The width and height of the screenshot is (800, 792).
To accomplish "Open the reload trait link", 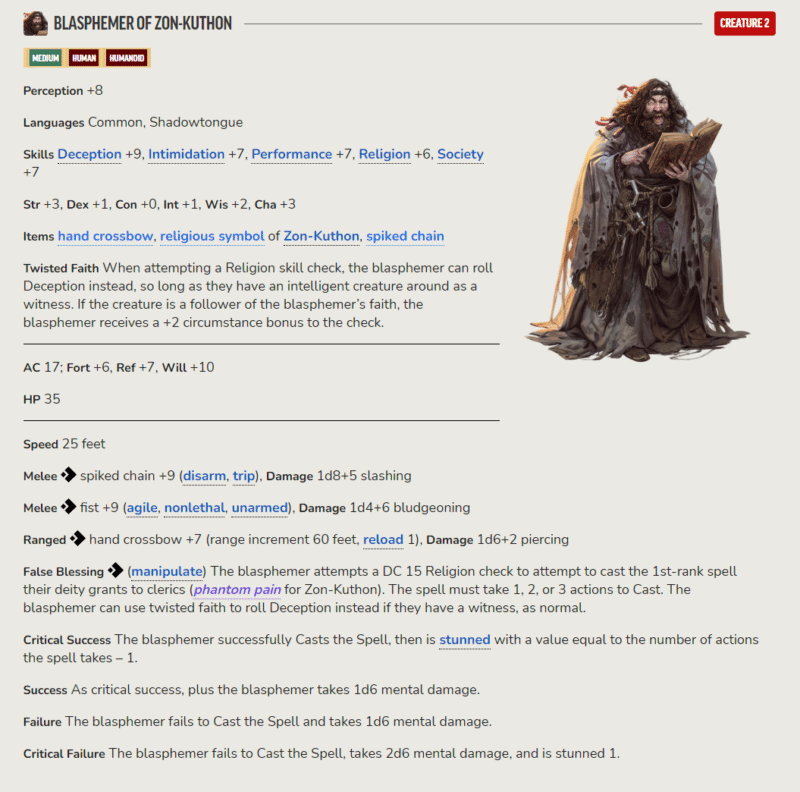I will coord(383,539).
